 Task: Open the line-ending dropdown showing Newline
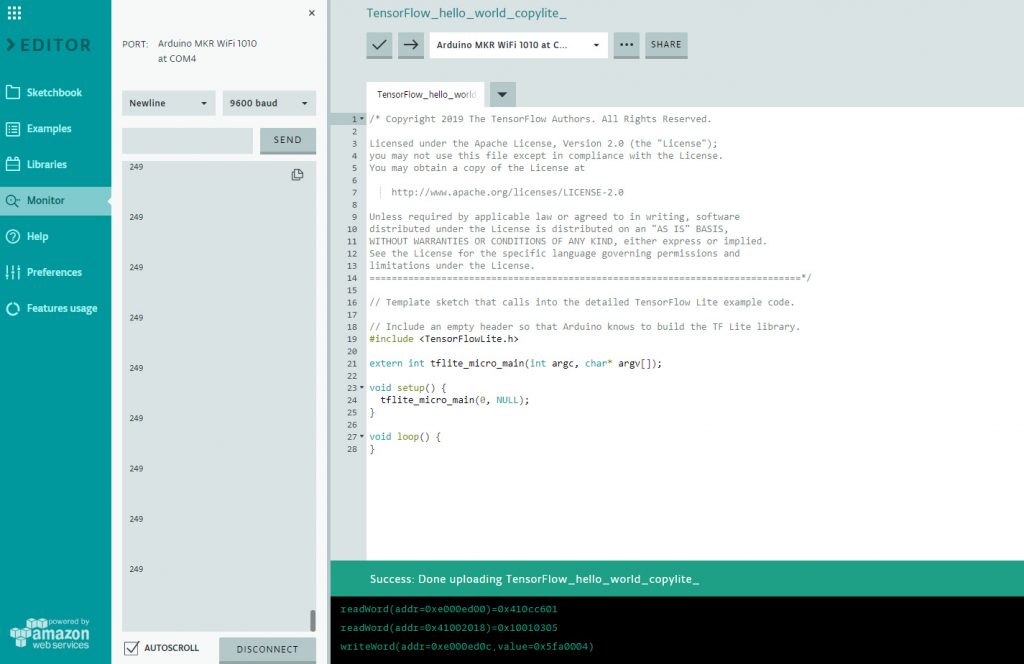[168, 103]
